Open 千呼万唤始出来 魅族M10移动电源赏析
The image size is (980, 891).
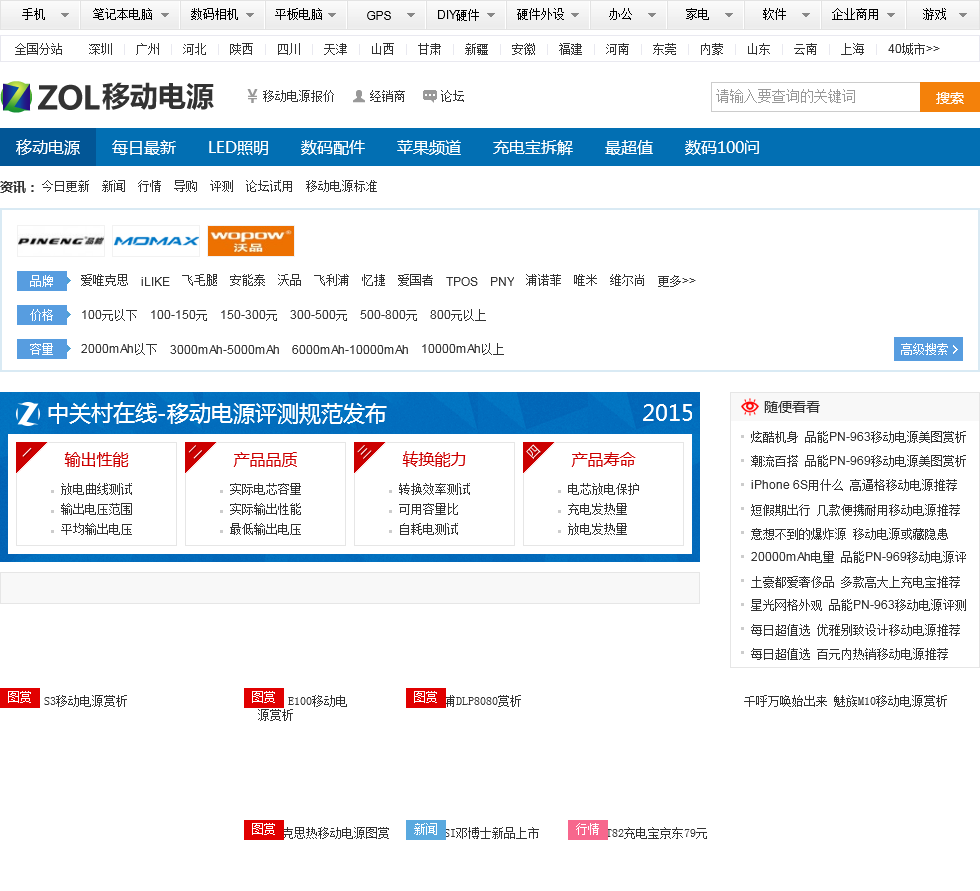coord(845,701)
